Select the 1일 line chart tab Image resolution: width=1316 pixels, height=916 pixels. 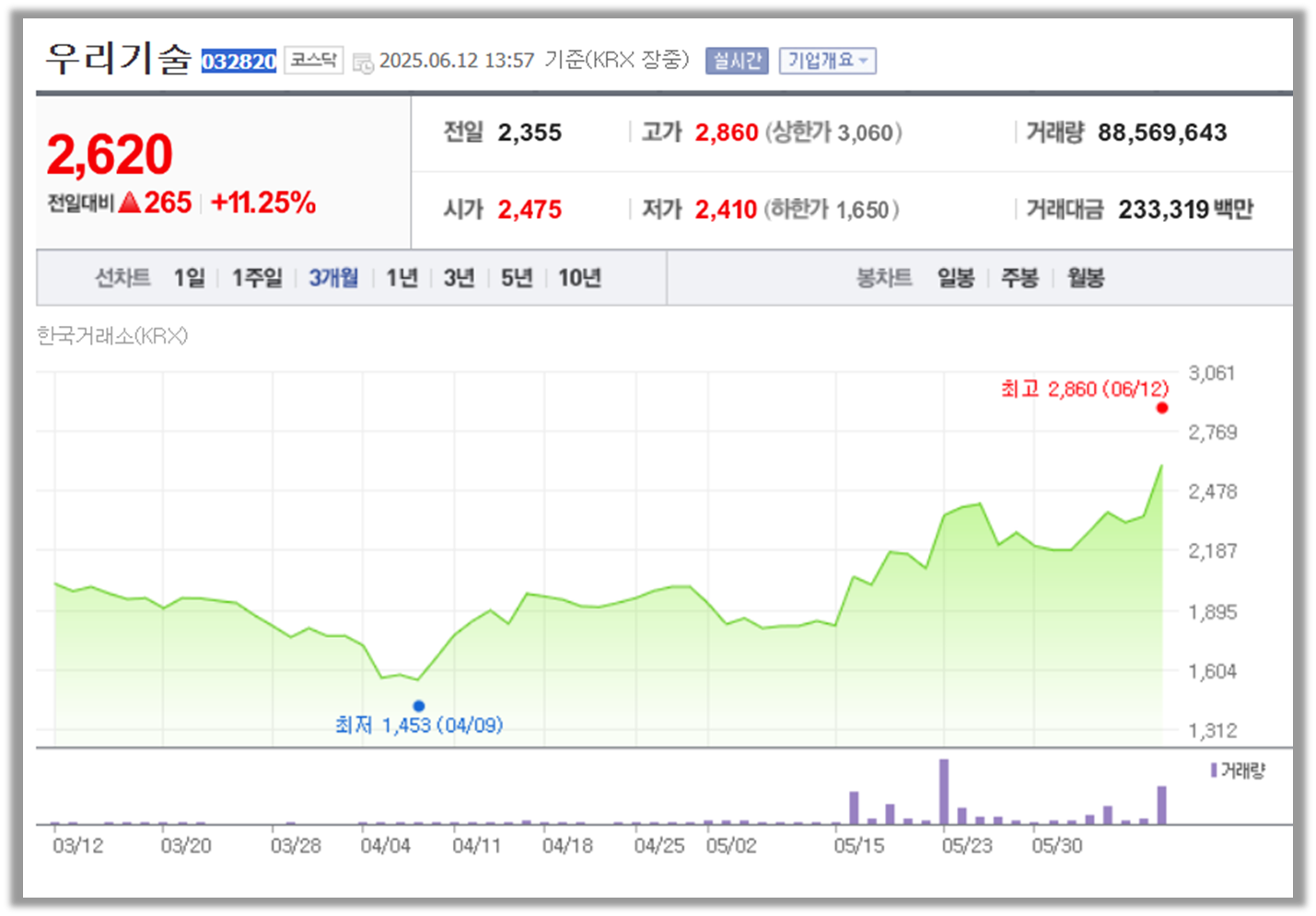[x=190, y=277]
